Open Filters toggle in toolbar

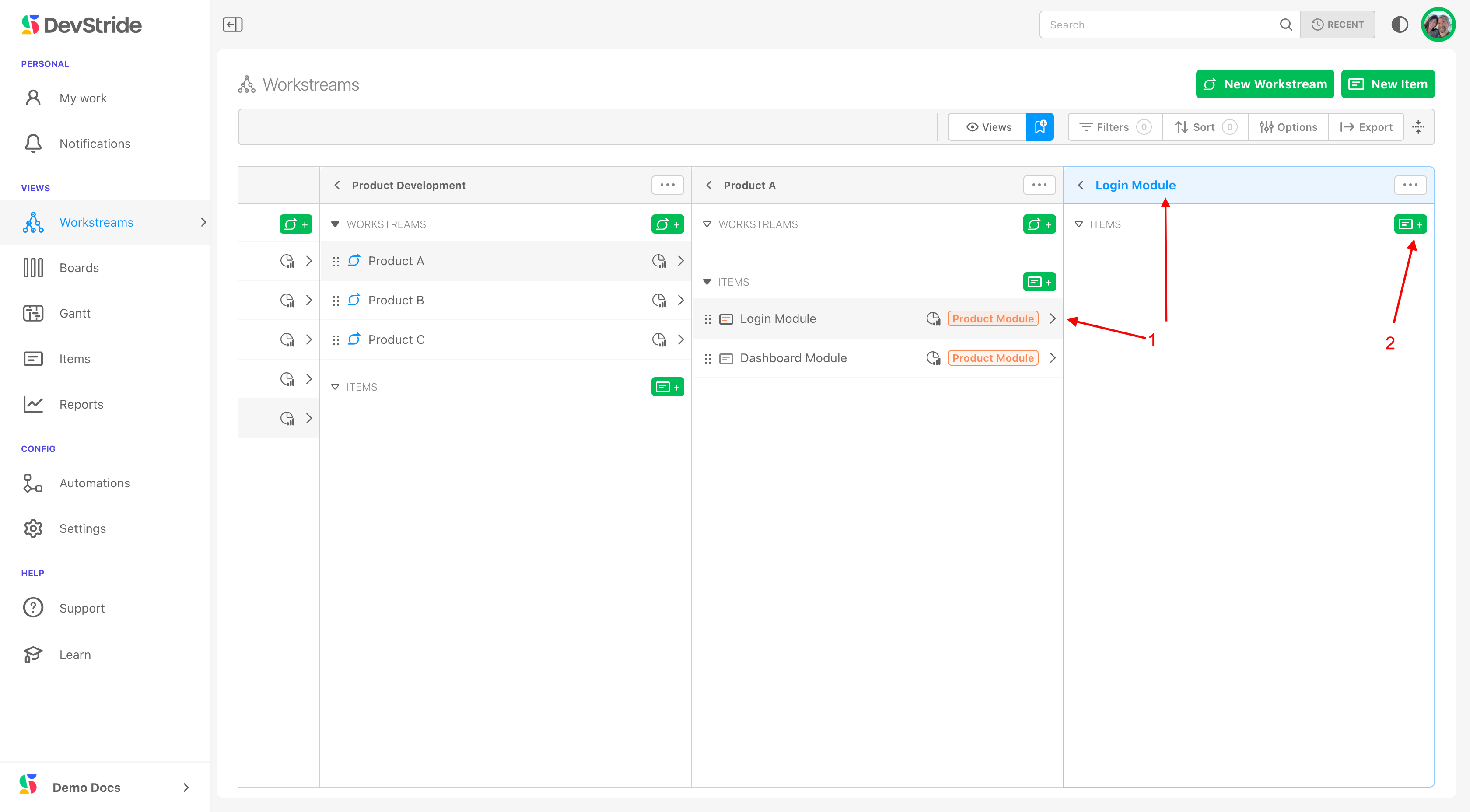click(x=1114, y=127)
